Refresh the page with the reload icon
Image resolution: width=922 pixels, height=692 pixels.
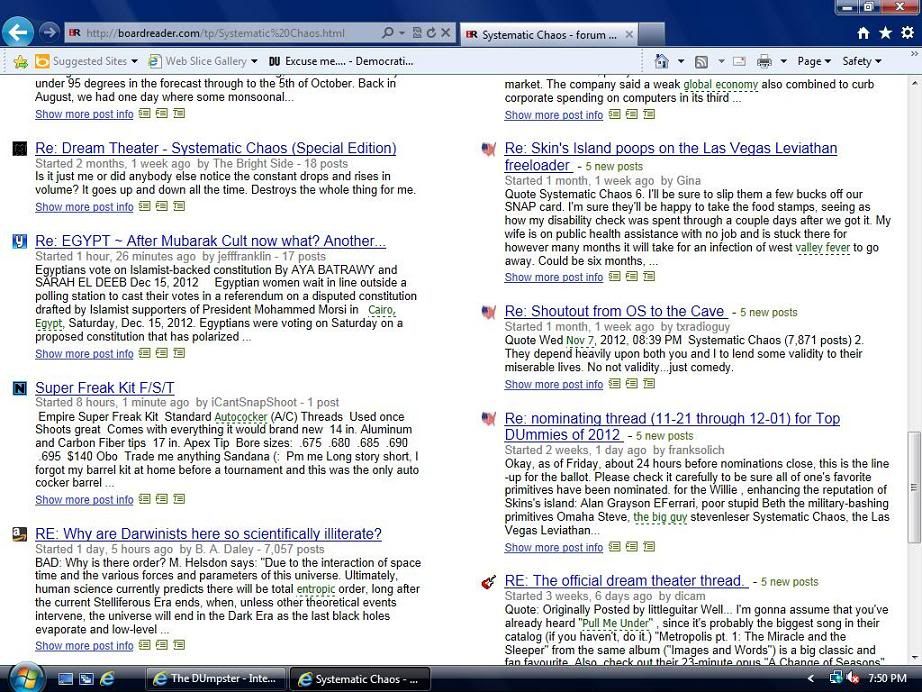[x=431, y=33]
